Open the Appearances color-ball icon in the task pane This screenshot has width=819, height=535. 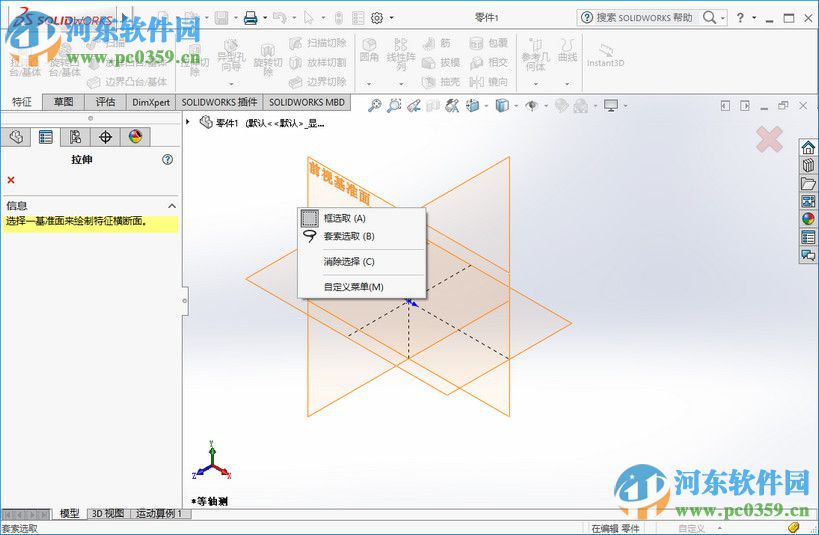click(x=809, y=219)
